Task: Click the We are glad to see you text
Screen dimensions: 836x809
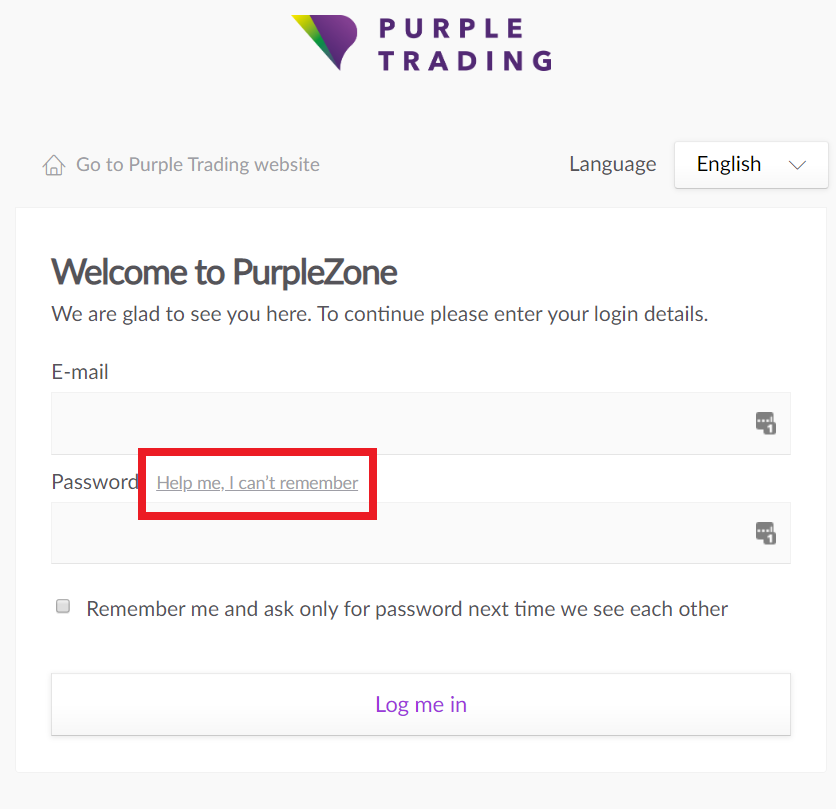Action: coord(380,314)
